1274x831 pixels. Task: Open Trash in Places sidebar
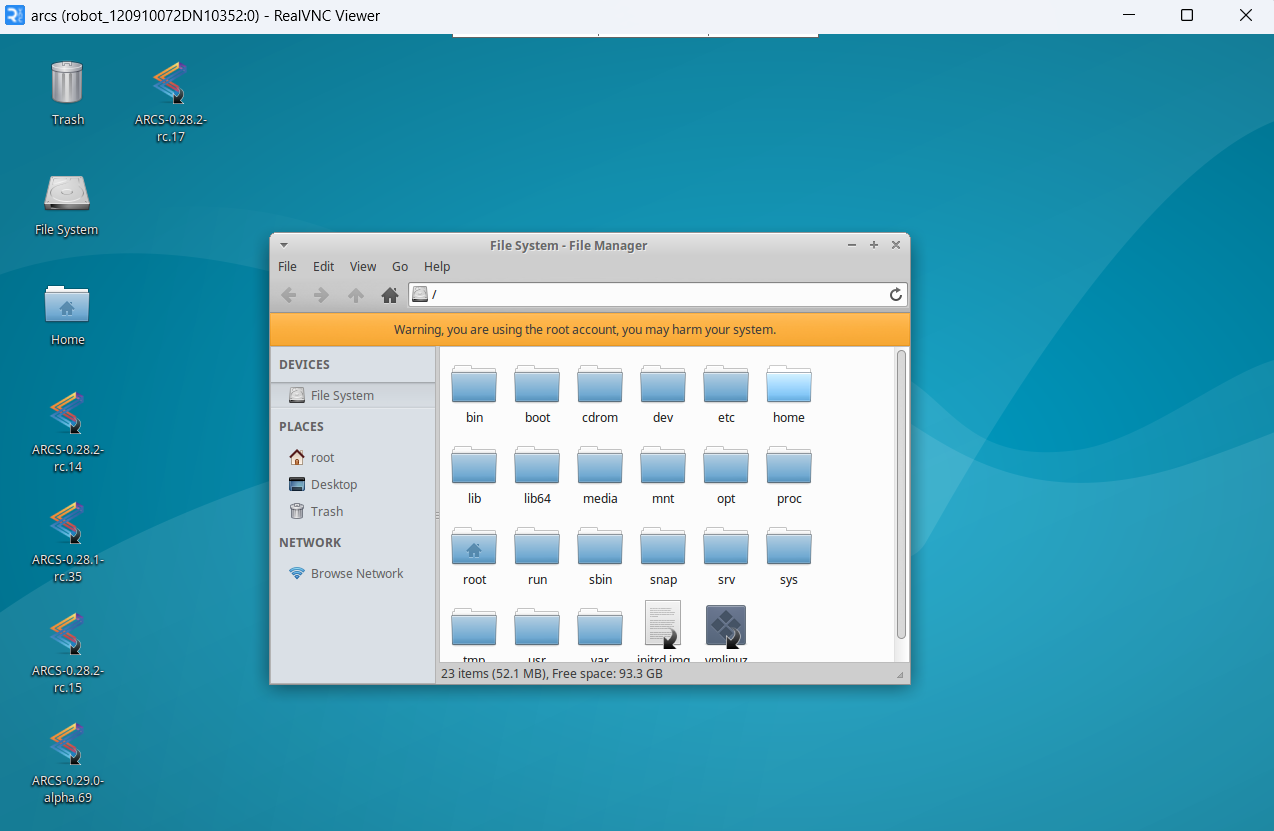tap(353, 511)
